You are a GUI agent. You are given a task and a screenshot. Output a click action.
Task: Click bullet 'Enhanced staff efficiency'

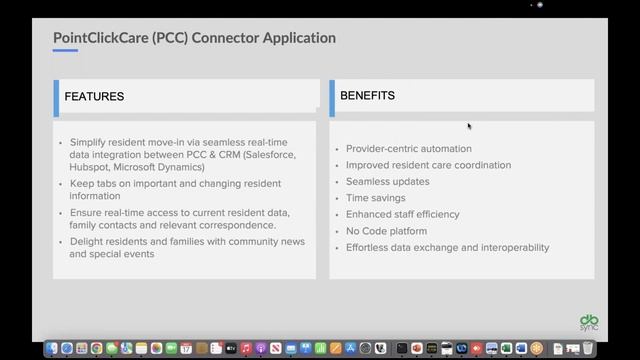(402, 214)
